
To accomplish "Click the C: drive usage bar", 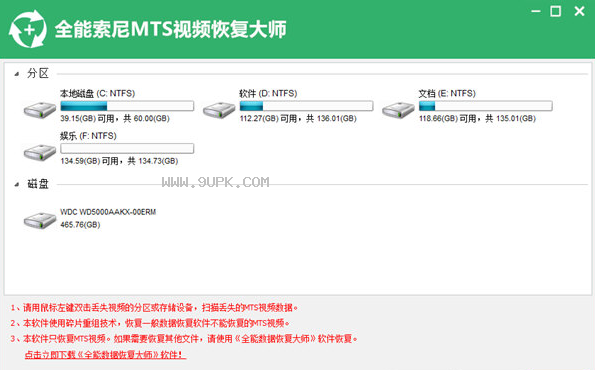I will tap(127, 106).
